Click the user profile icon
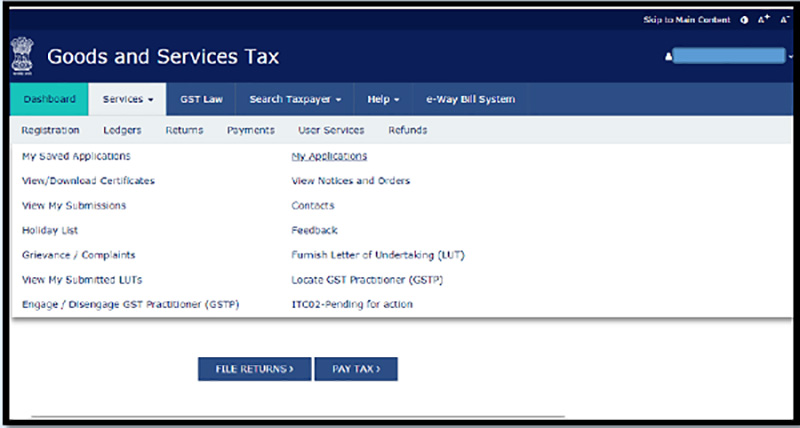800x428 pixels. [668, 57]
